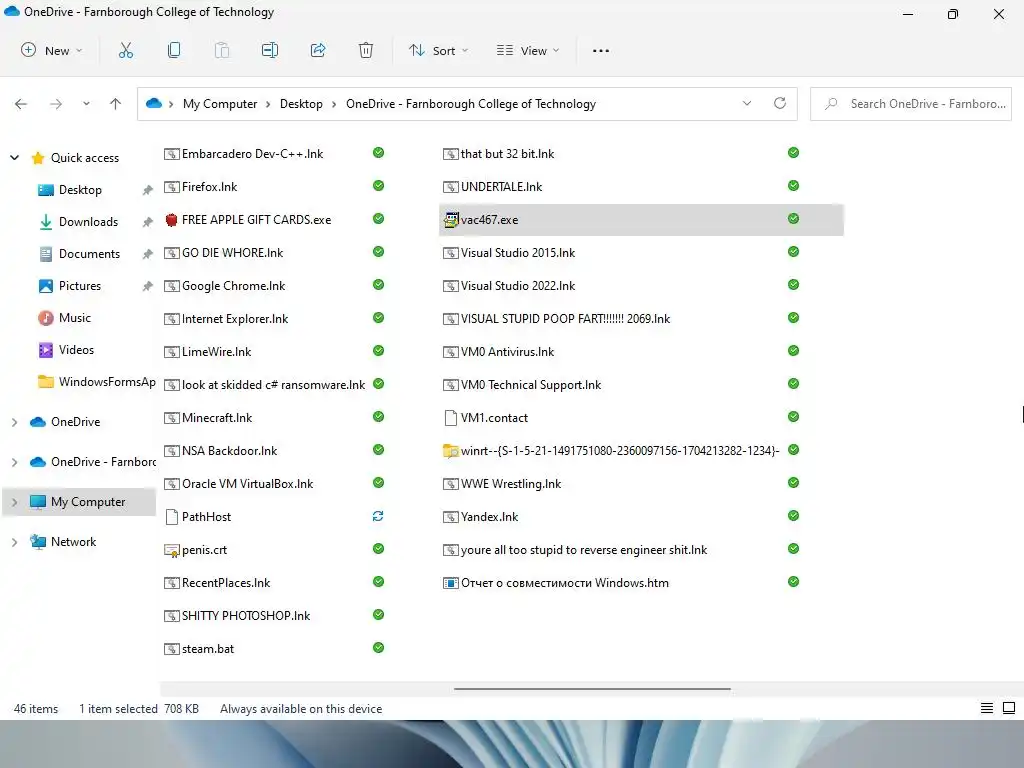This screenshot has height=768, width=1024.
Task: Click the OneDrive cloud icon in the address bar
Action: [x=153, y=103]
